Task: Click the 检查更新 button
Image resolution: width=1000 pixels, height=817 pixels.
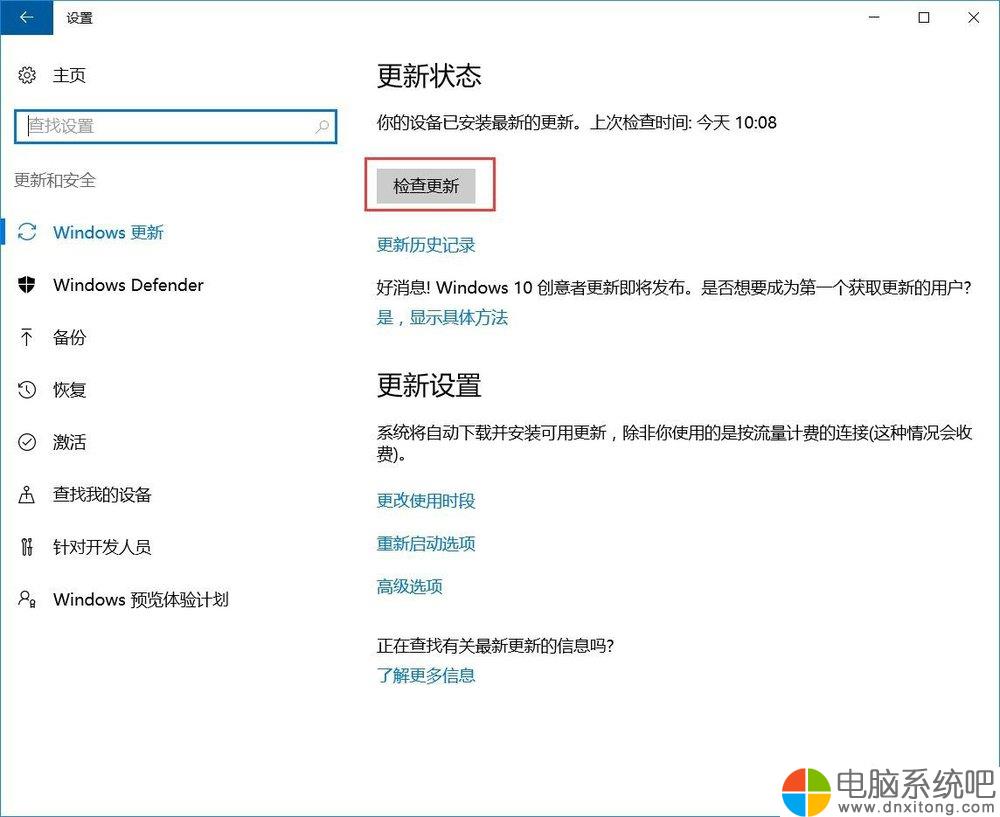Action: click(426, 186)
